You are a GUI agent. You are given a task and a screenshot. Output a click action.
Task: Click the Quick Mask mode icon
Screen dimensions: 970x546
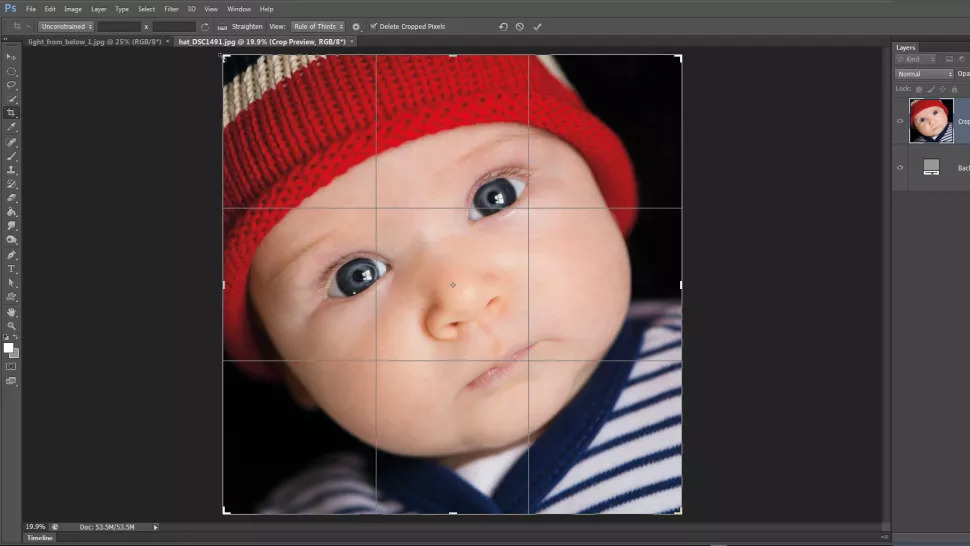click(11, 366)
